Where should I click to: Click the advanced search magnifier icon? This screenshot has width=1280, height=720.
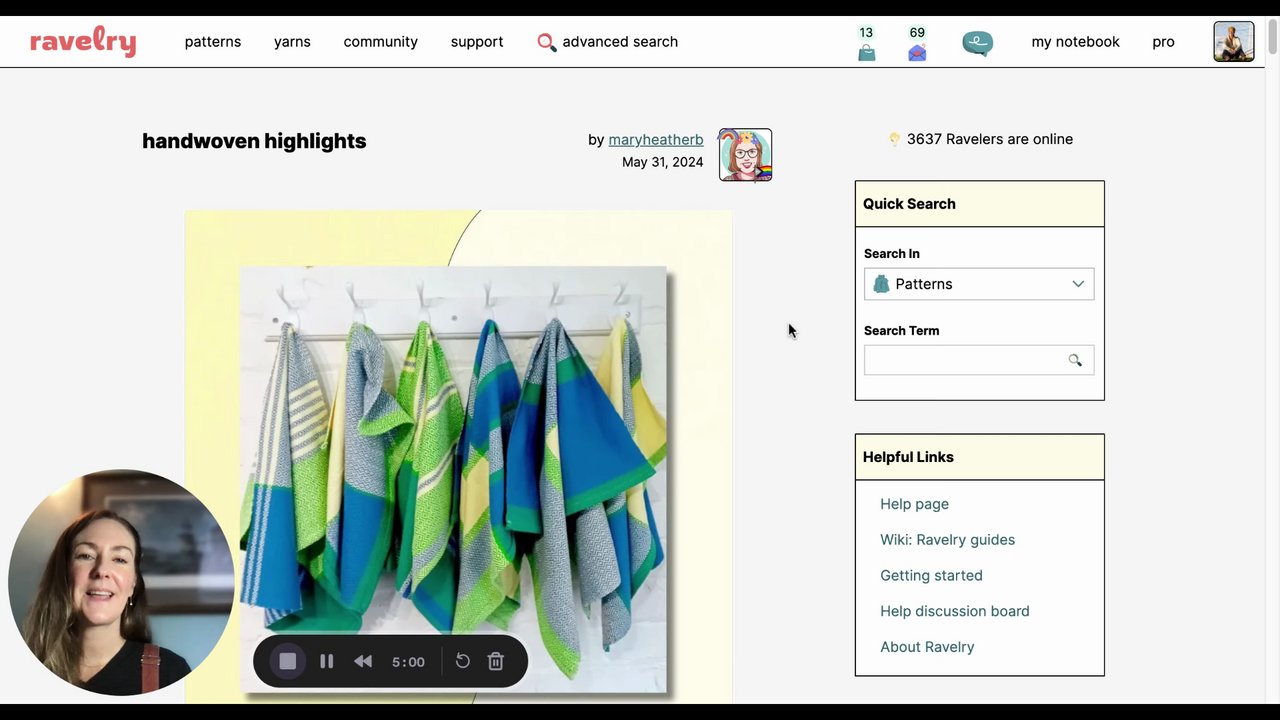(x=546, y=42)
